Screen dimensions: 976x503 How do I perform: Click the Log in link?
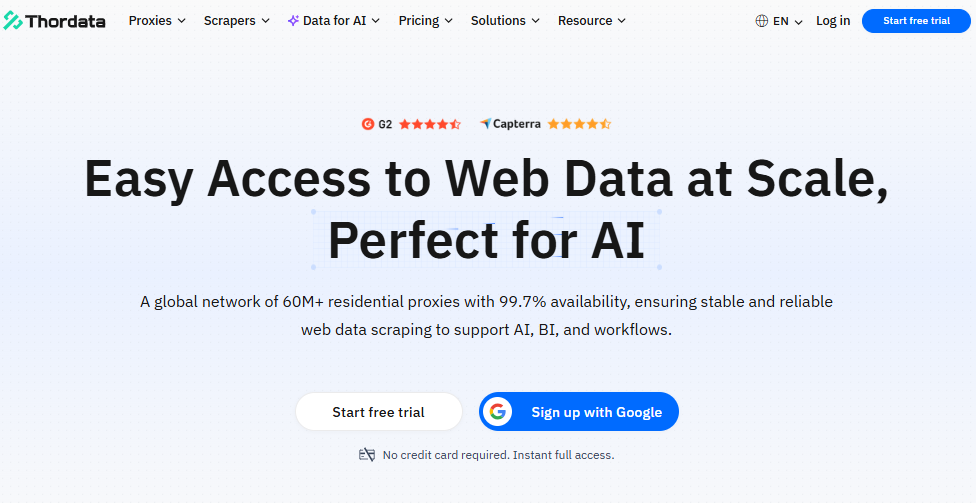click(833, 21)
